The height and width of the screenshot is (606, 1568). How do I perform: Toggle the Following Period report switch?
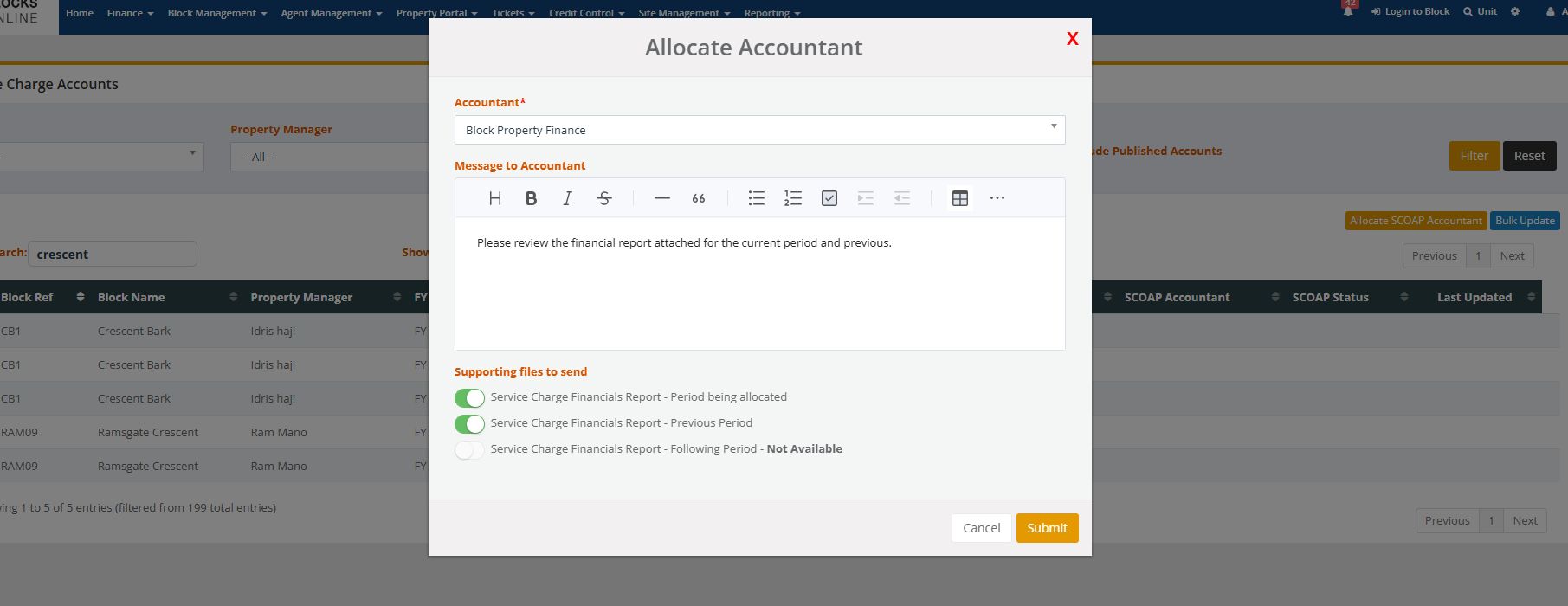pyautogui.click(x=469, y=449)
